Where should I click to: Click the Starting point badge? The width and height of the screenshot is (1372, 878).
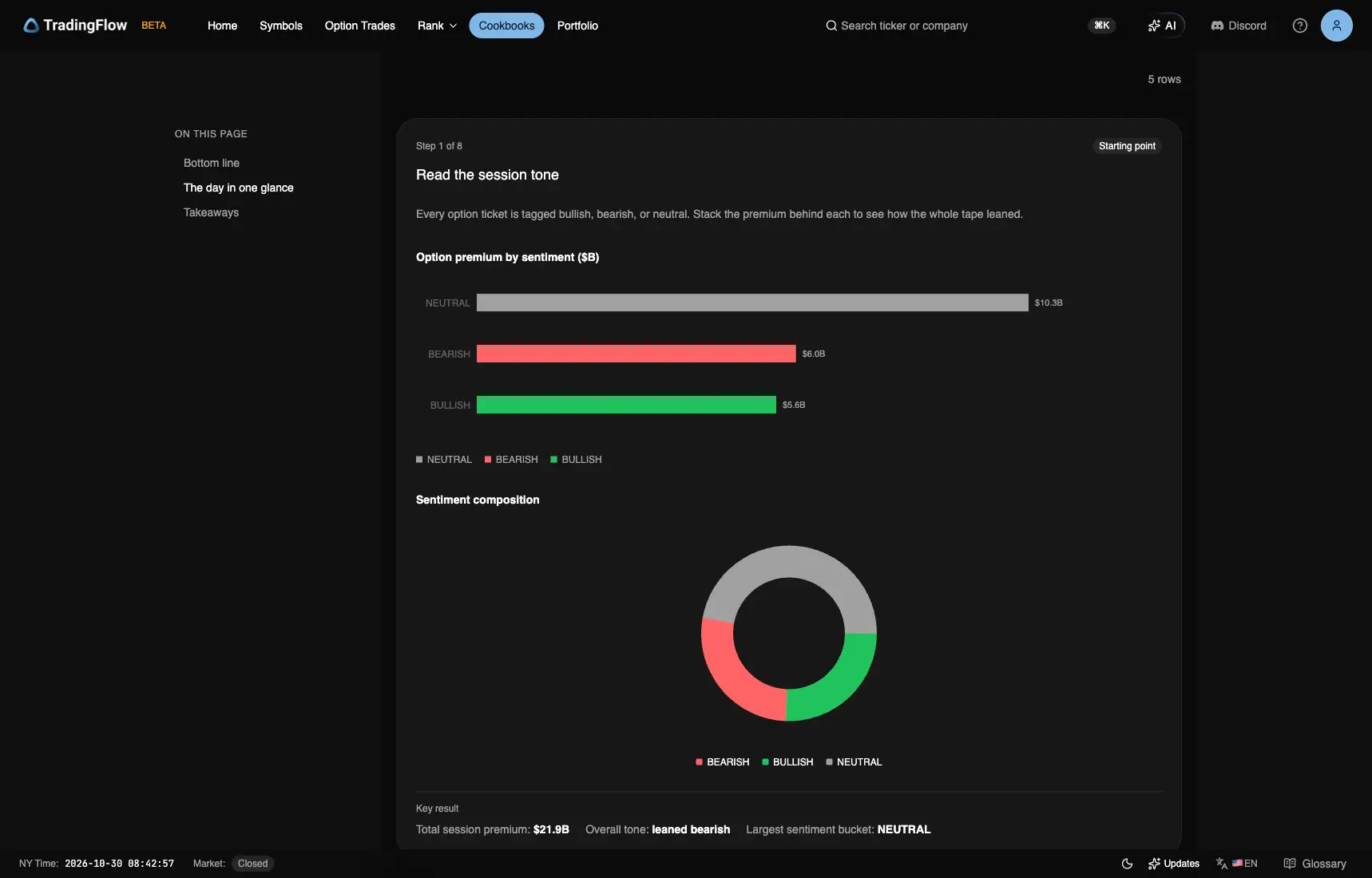pos(1127,146)
